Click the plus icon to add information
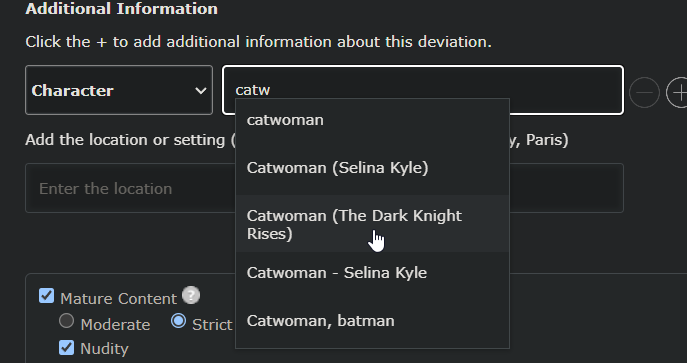Viewport: 687px width, 363px height. point(678,92)
